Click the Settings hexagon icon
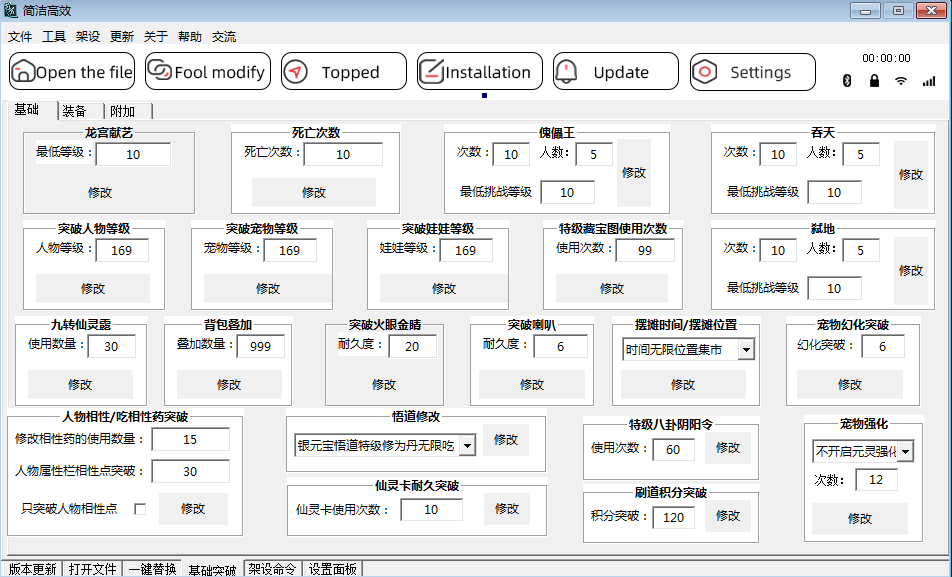 [703, 72]
